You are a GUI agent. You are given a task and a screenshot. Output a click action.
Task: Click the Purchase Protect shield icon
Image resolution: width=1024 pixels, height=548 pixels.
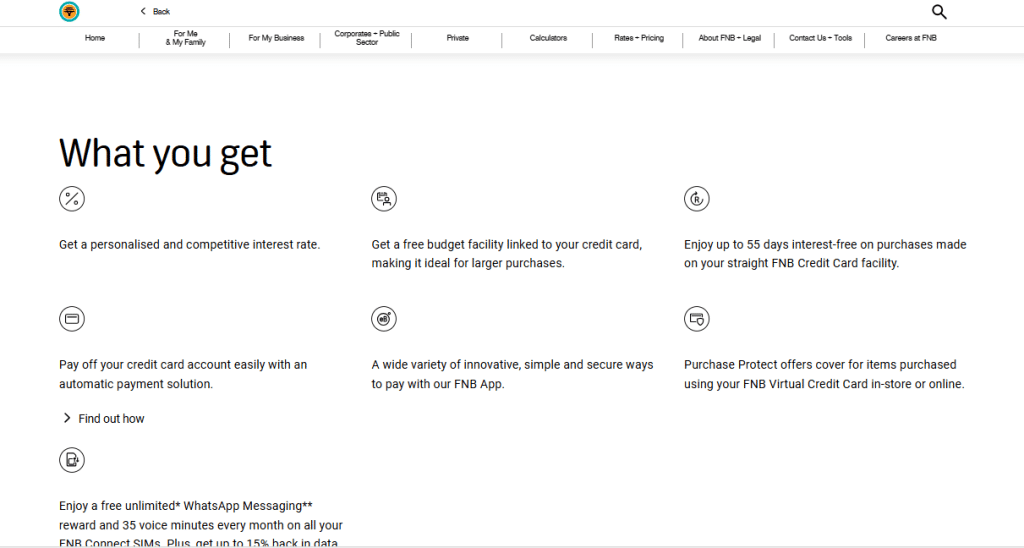click(x=696, y=319)
